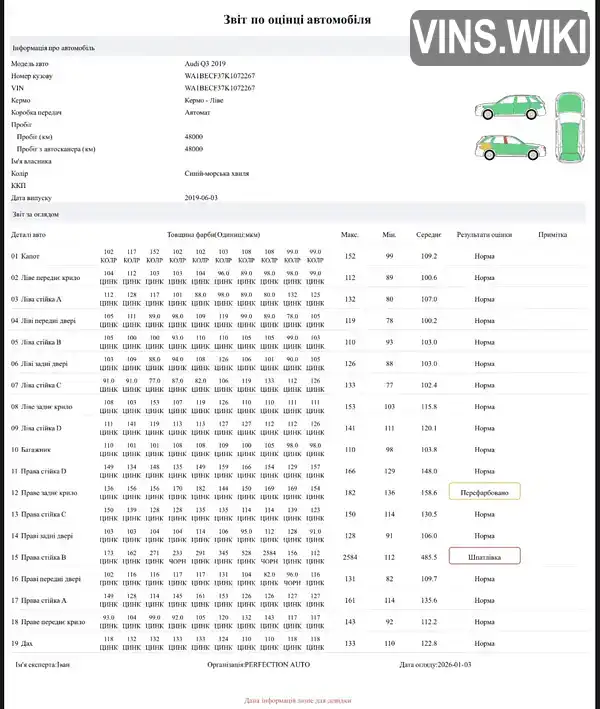Click the Товщина фарби column header
Screen dimensions: 600x709
(x=213, y=235)
